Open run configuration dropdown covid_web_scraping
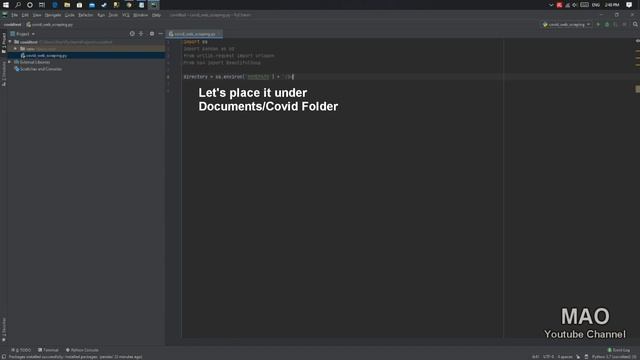640x360 pixels. click(x=567, y=24)
